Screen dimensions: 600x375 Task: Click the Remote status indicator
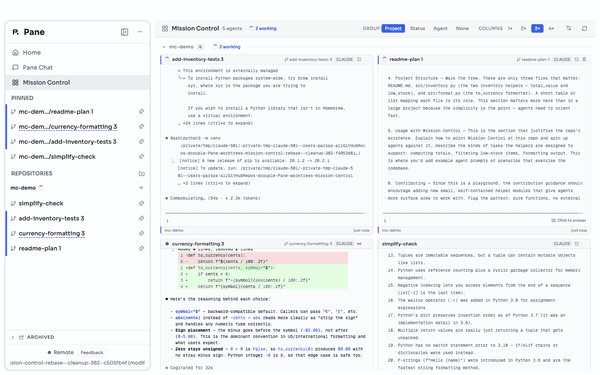click(x=60, y=352)
